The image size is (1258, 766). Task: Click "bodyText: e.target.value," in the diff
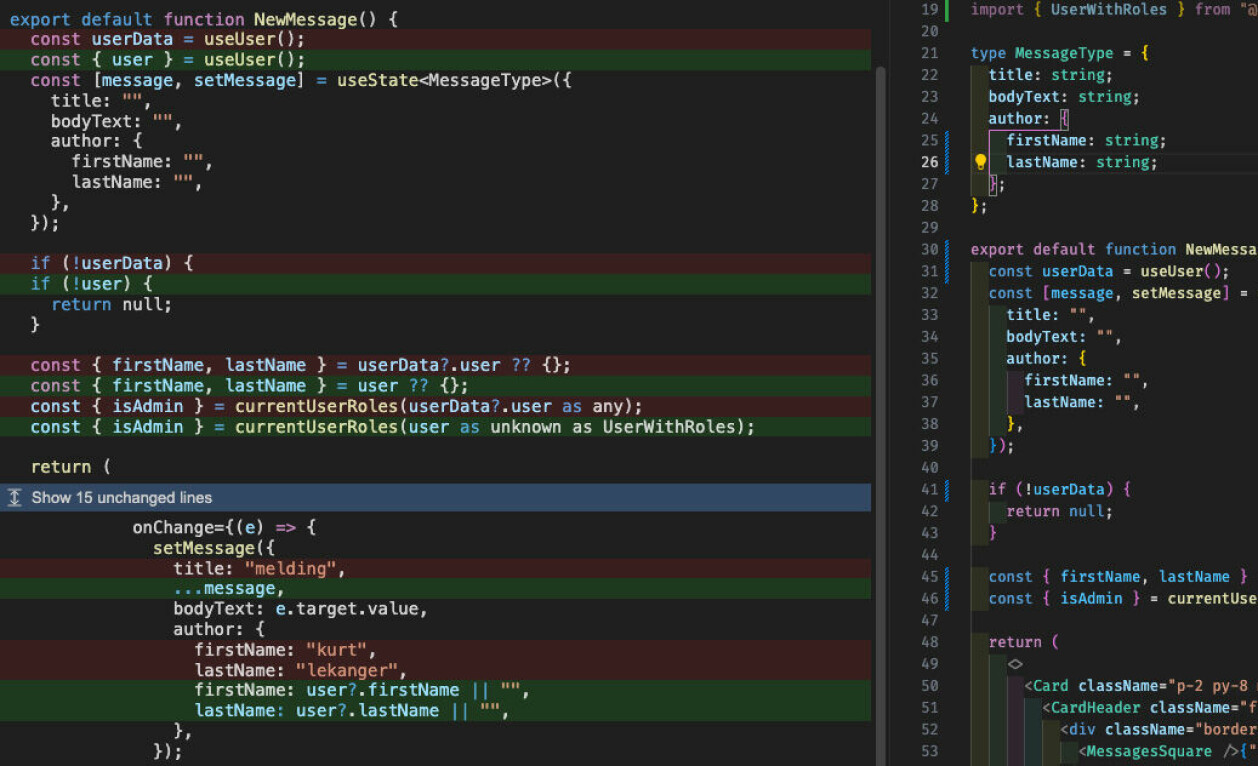tap(300, 609)
